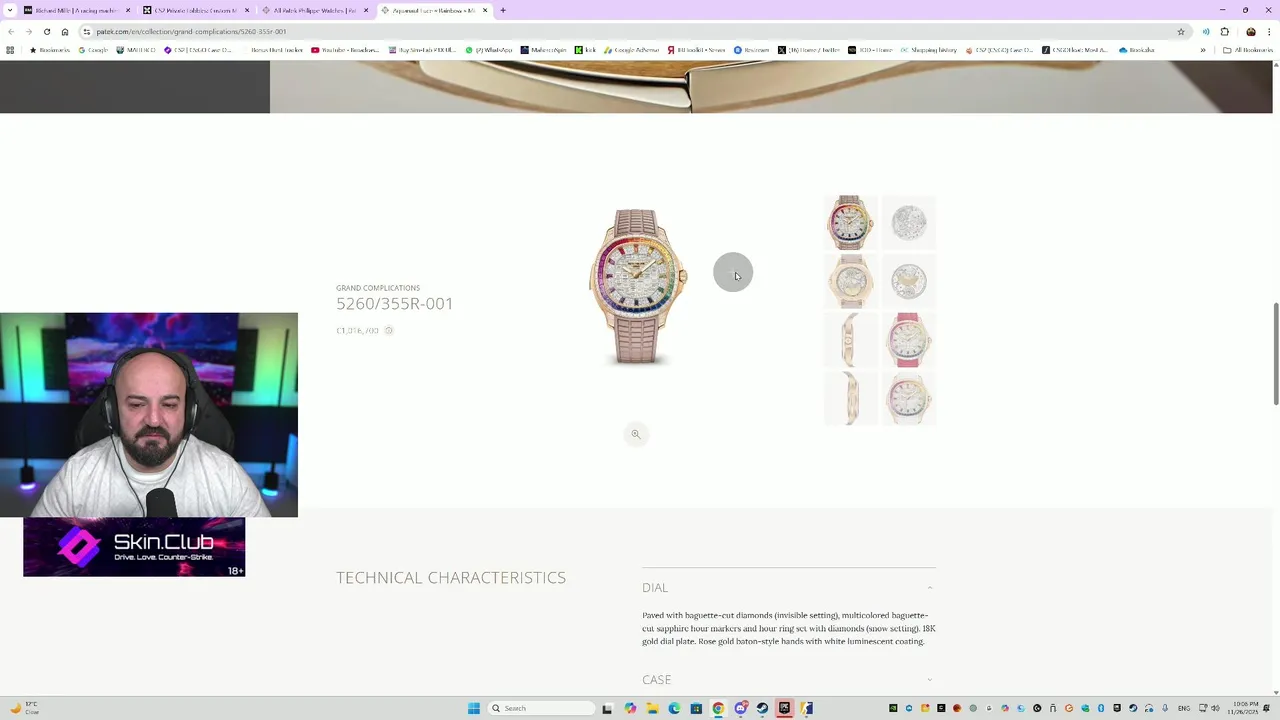1280x720 pixels.
Task: Open Steam from the taskbar
Action: point(762,708)
